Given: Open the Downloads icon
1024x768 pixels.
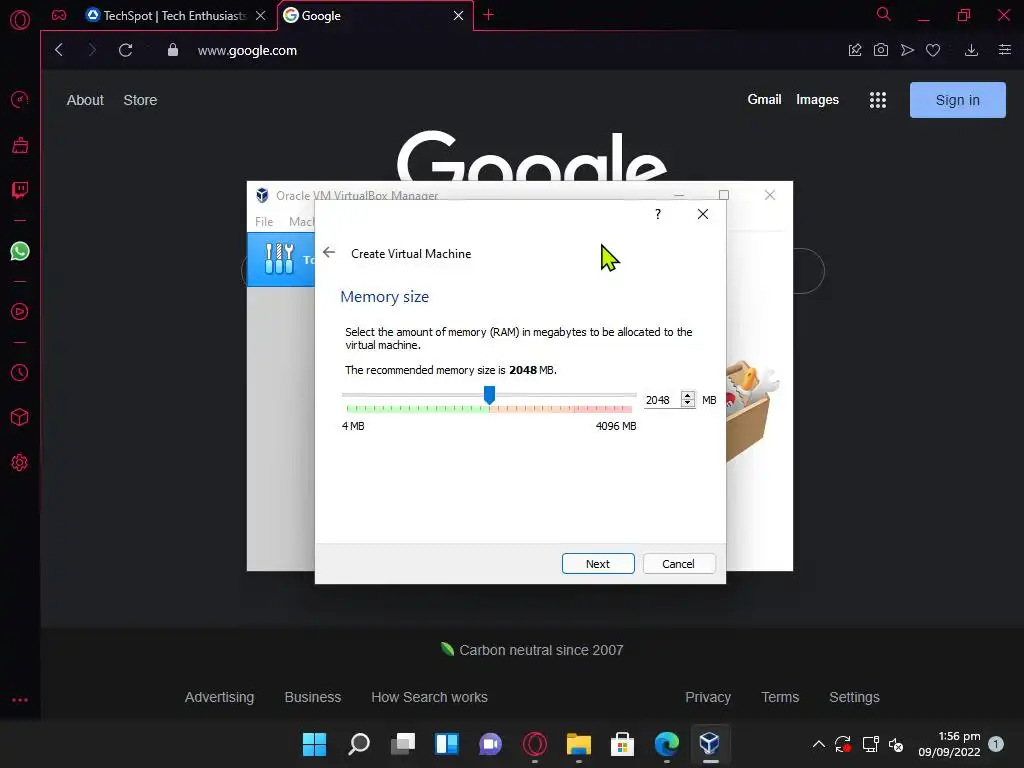Looking at the screenshot, I should [971, 50].
